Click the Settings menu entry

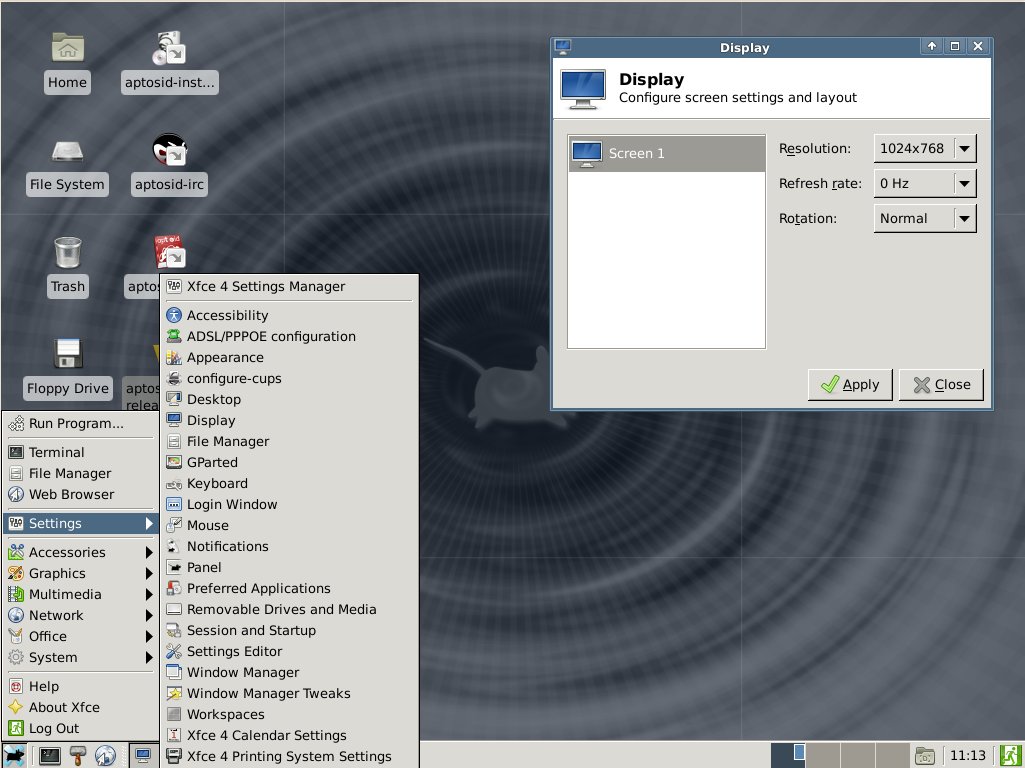tap(80, 524)
